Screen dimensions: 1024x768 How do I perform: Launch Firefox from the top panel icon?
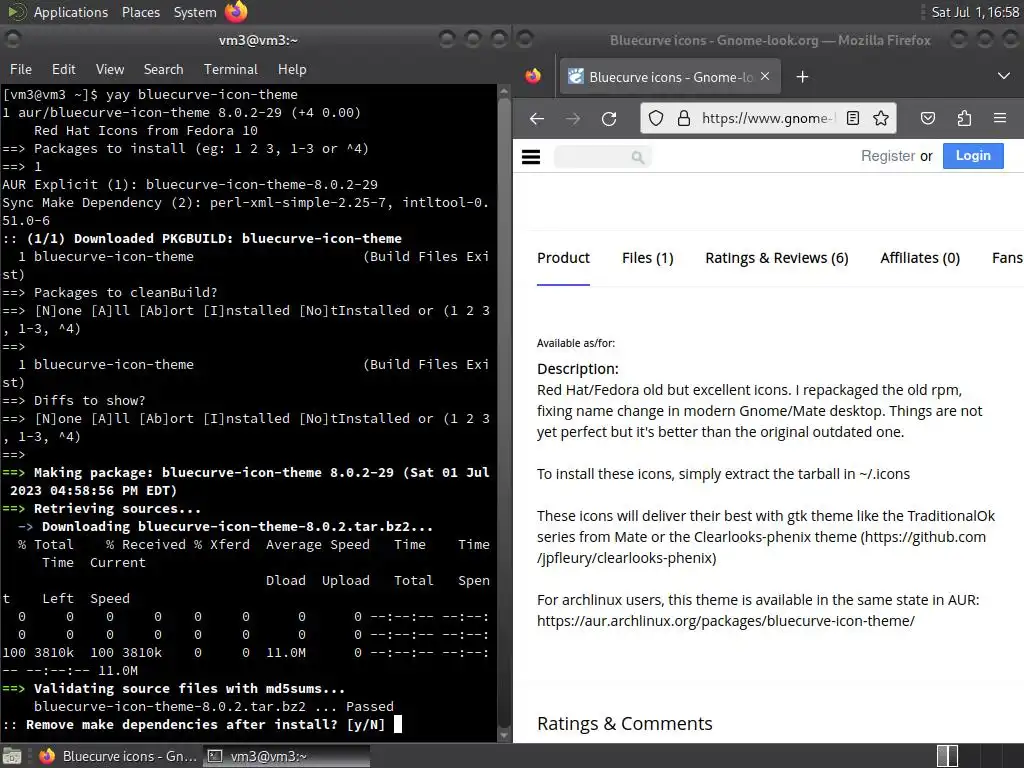coord(236,12)
